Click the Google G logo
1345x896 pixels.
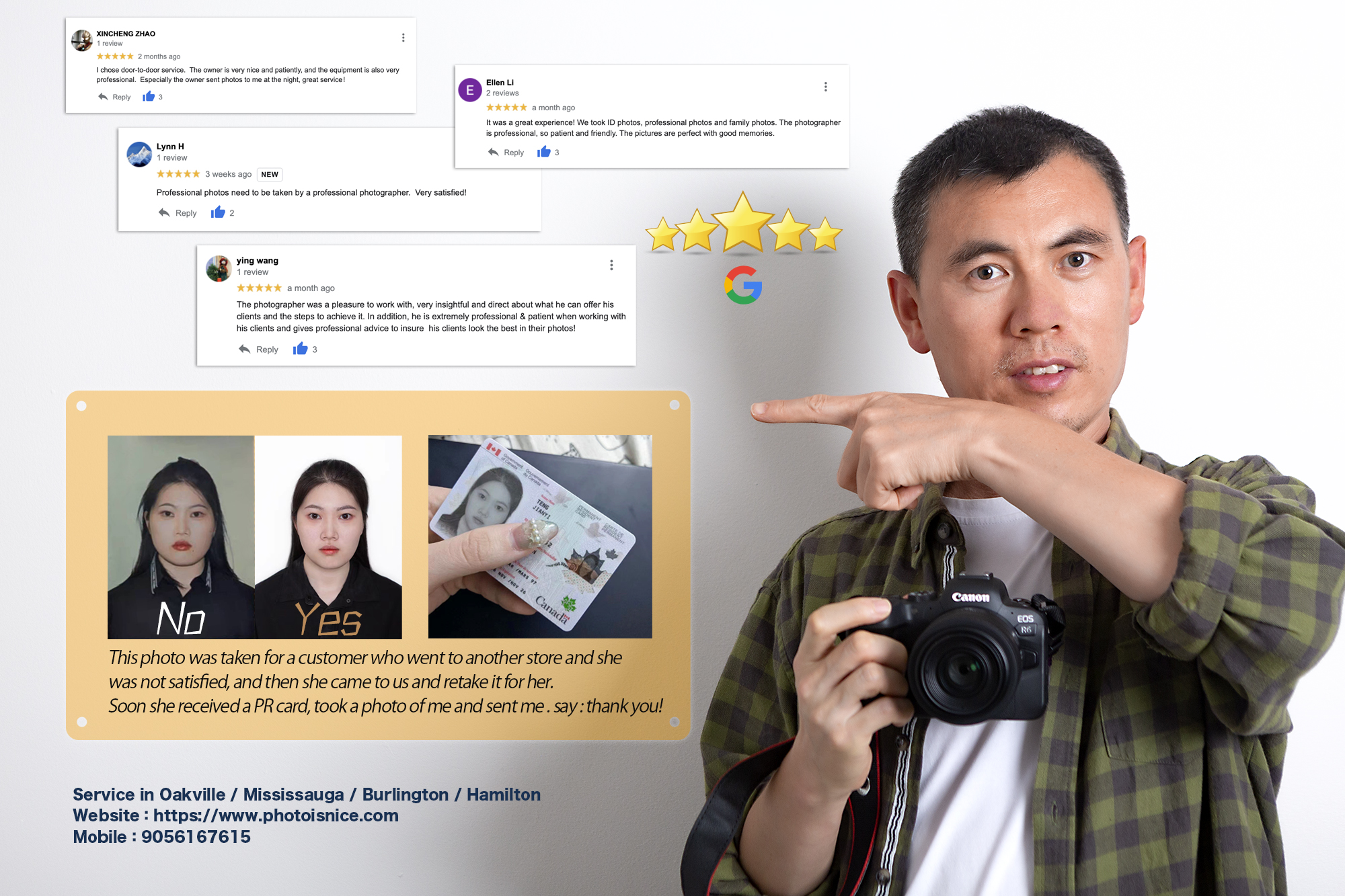pos(743,285)
